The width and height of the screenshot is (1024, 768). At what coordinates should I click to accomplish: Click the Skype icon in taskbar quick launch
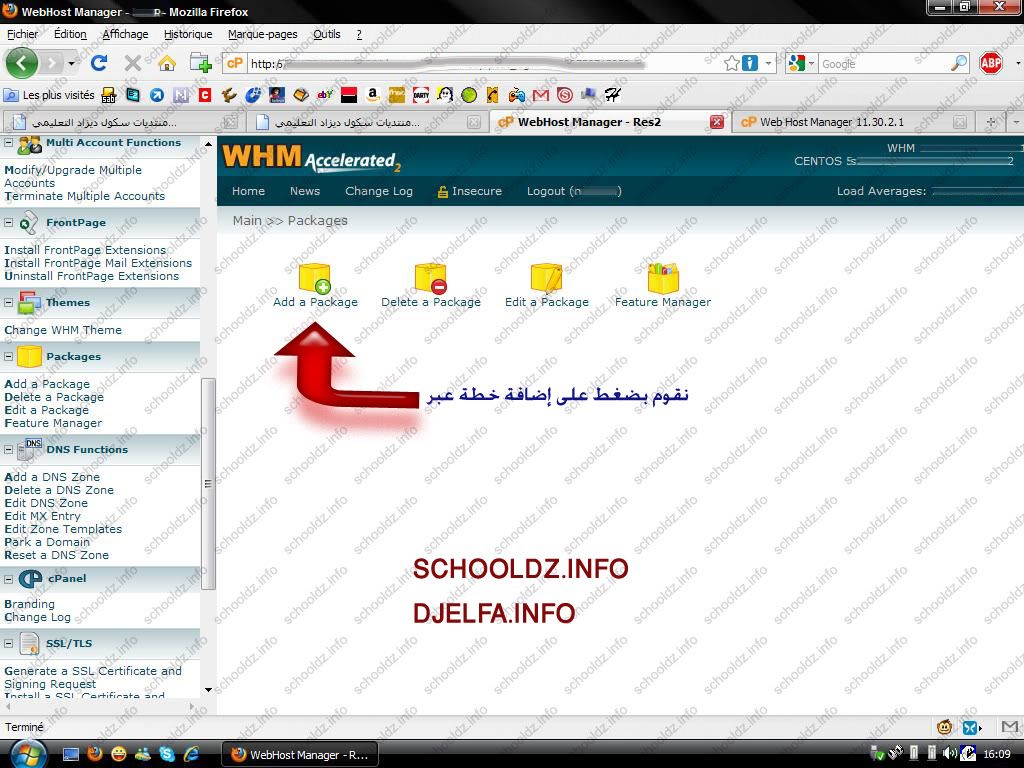pos(167,754)
